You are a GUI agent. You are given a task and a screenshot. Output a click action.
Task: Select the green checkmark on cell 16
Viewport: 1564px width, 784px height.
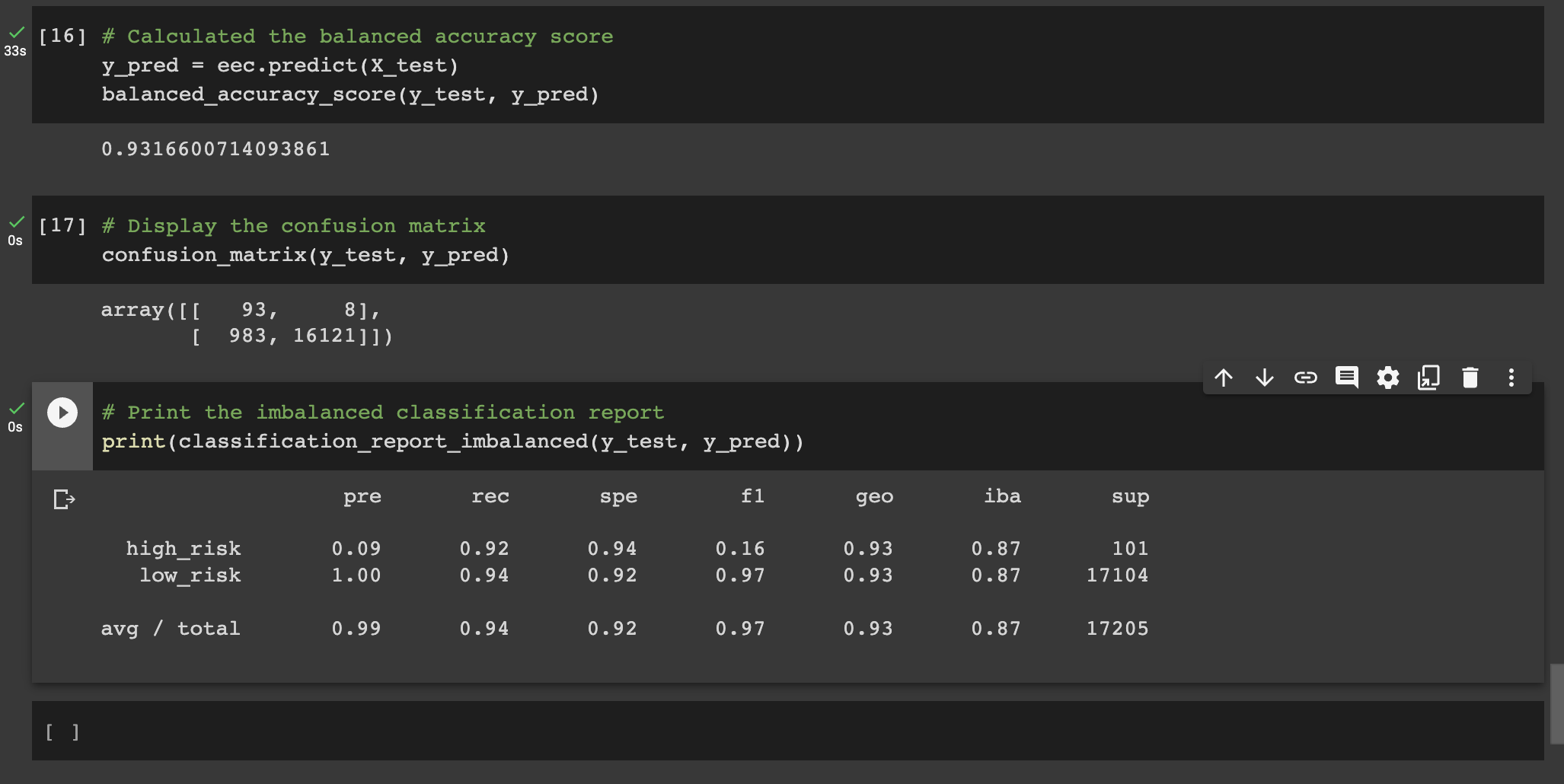point(15,33)
